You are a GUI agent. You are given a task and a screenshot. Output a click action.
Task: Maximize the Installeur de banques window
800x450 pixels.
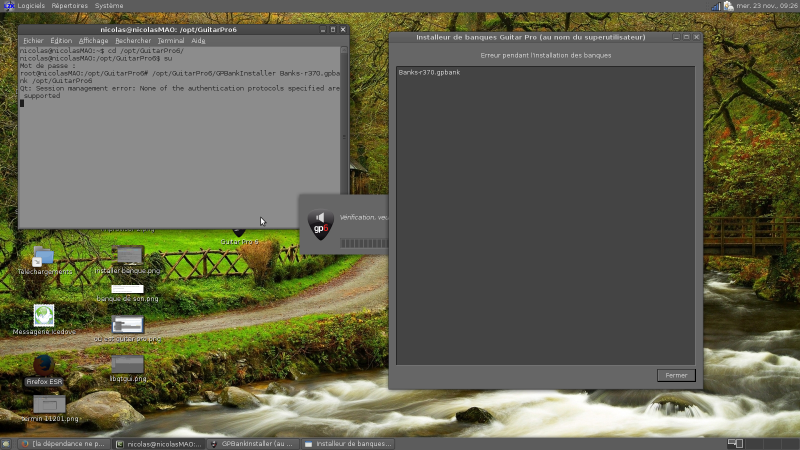[686, 37]
